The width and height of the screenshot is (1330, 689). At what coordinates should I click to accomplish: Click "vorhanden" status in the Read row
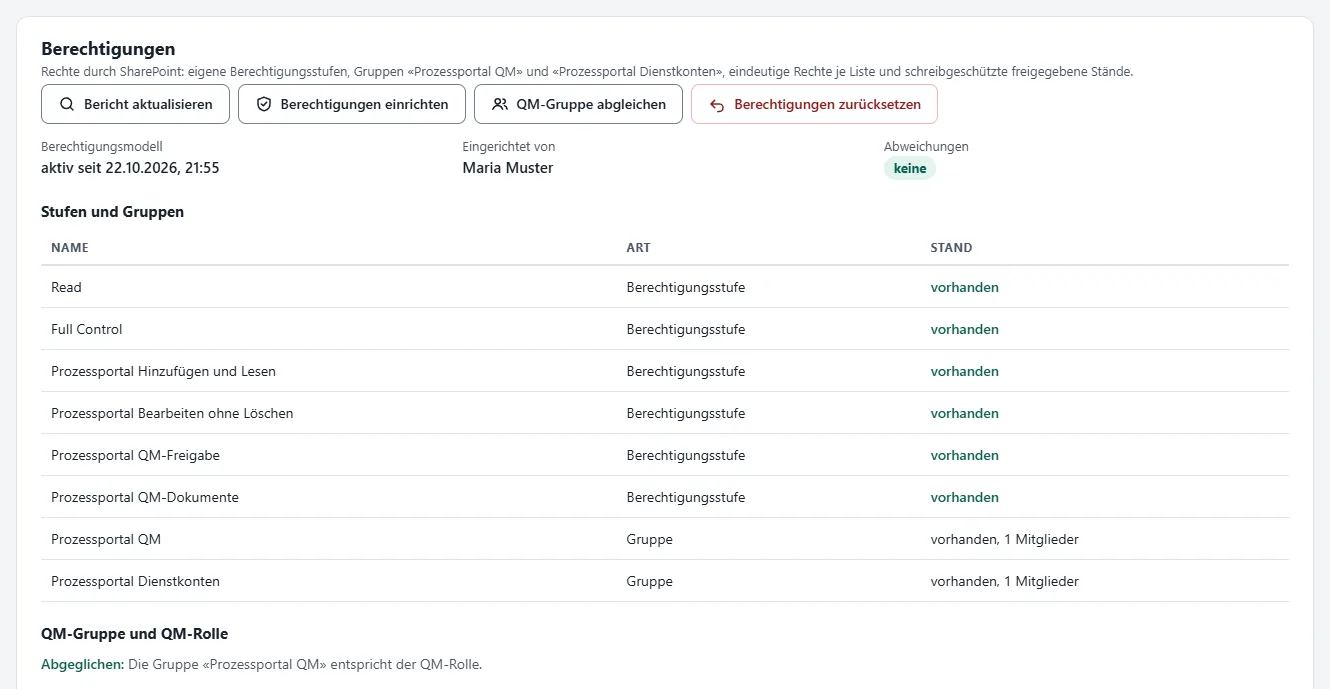coord(964,287)
